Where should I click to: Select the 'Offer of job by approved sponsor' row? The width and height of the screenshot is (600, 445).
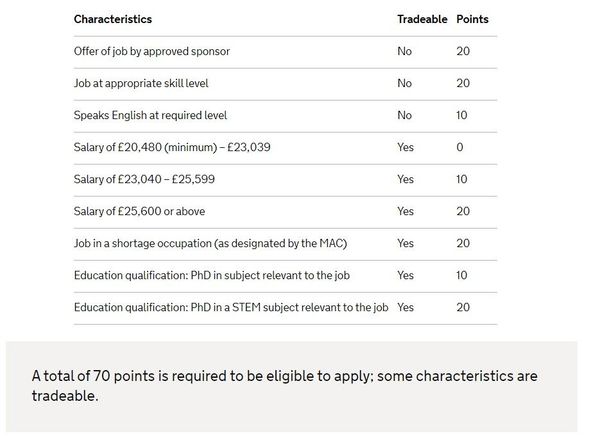point(285,52)
